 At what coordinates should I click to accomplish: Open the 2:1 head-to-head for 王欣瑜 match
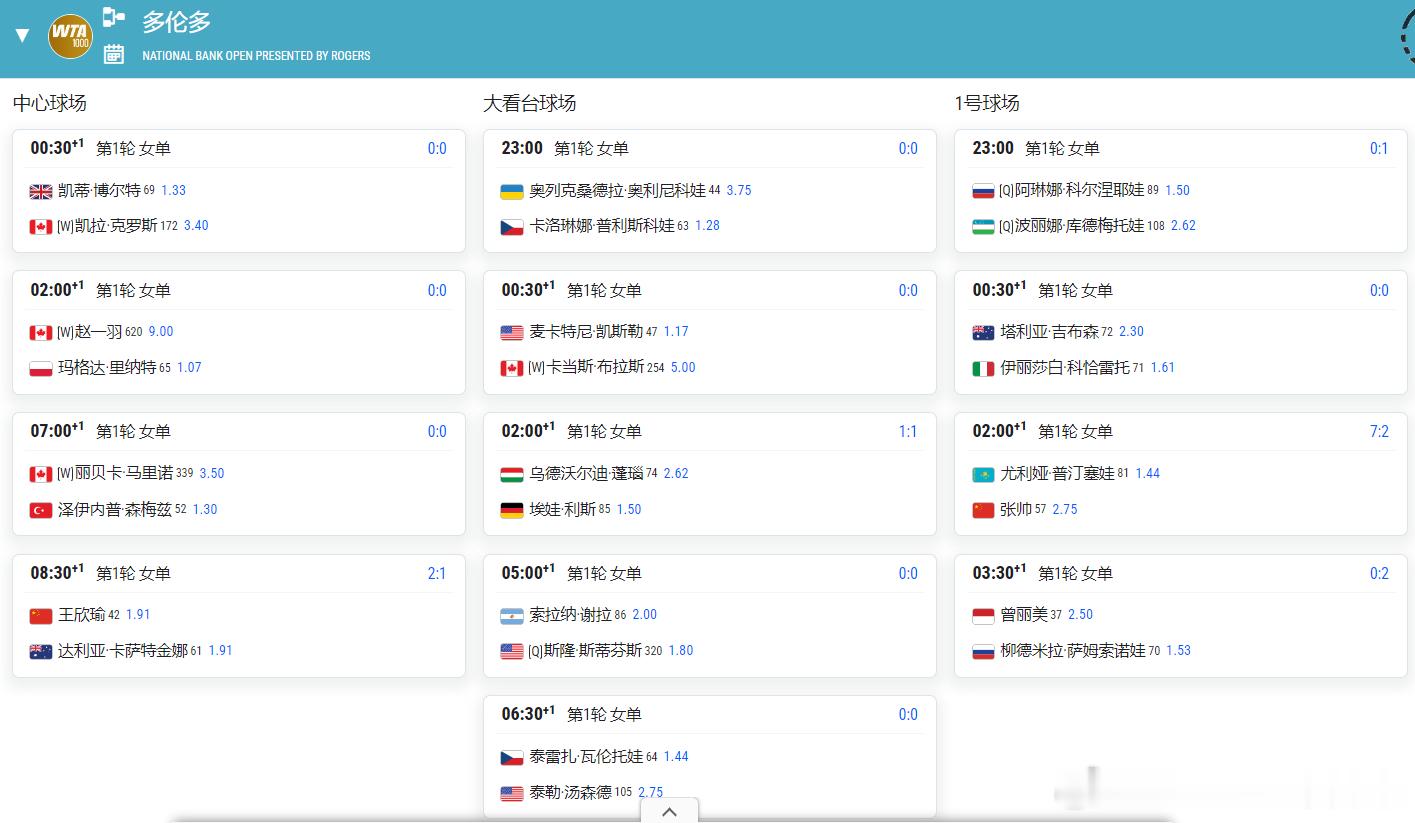(437, 573)
